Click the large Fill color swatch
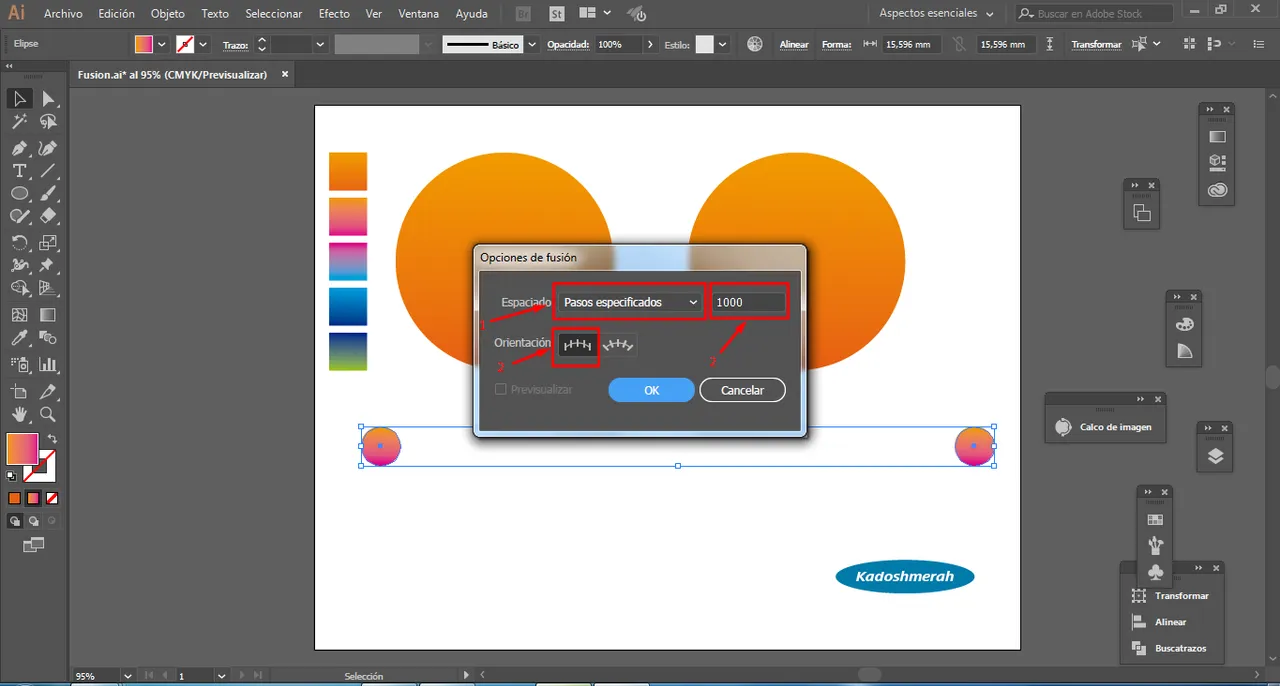This screenshot has height=686, width=1280. [22, 448]
